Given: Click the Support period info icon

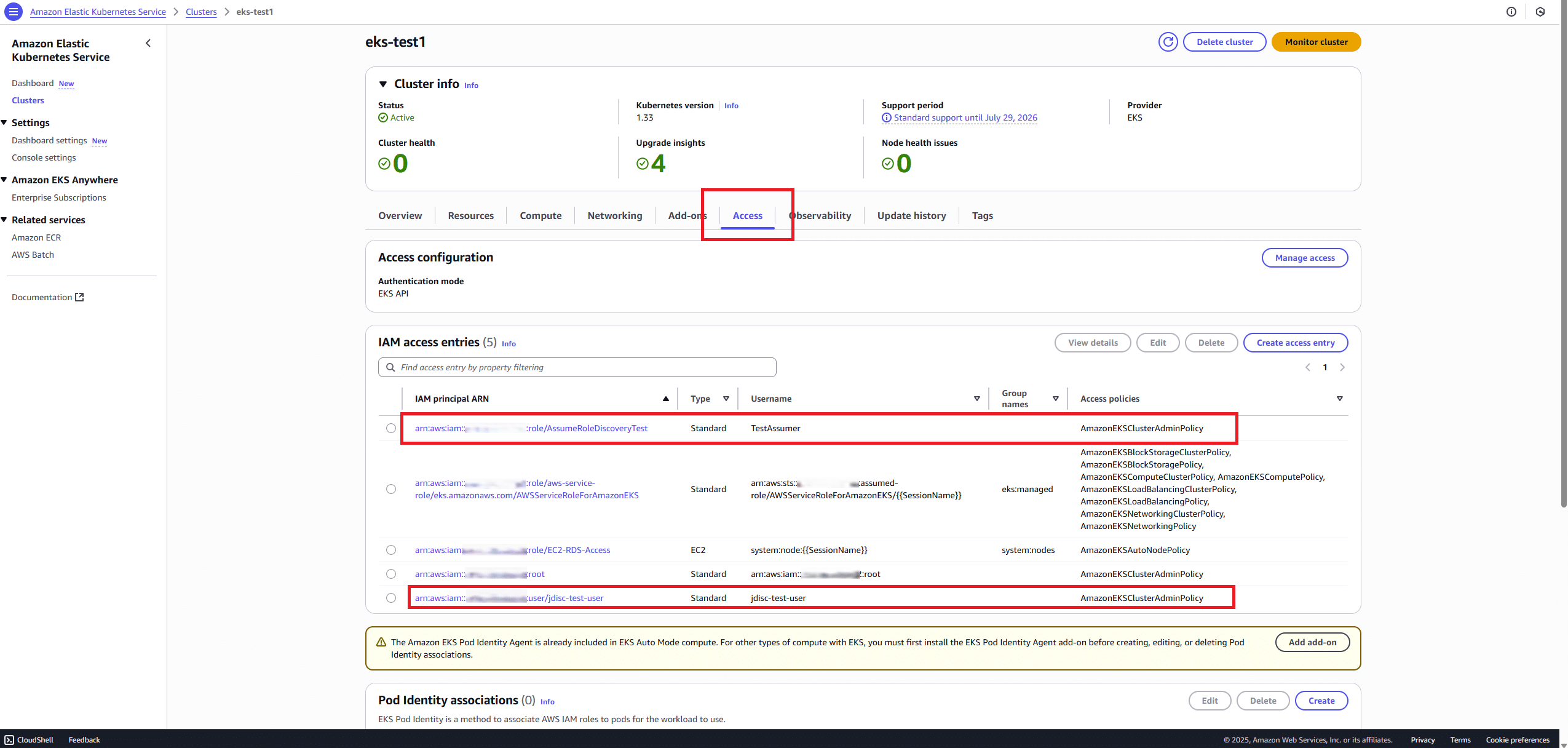Looking at the screenshot, I should tap(887, 117).
